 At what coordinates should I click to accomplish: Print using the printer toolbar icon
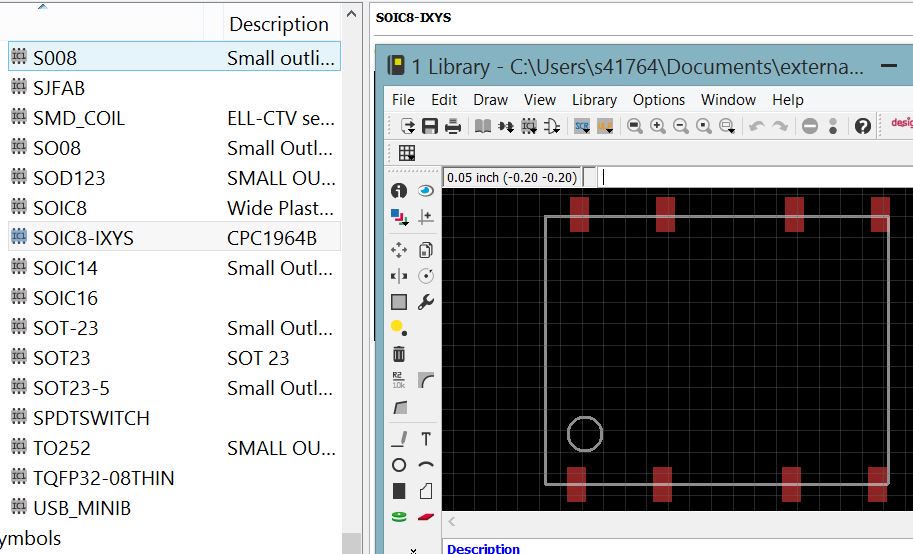(452, 126)
